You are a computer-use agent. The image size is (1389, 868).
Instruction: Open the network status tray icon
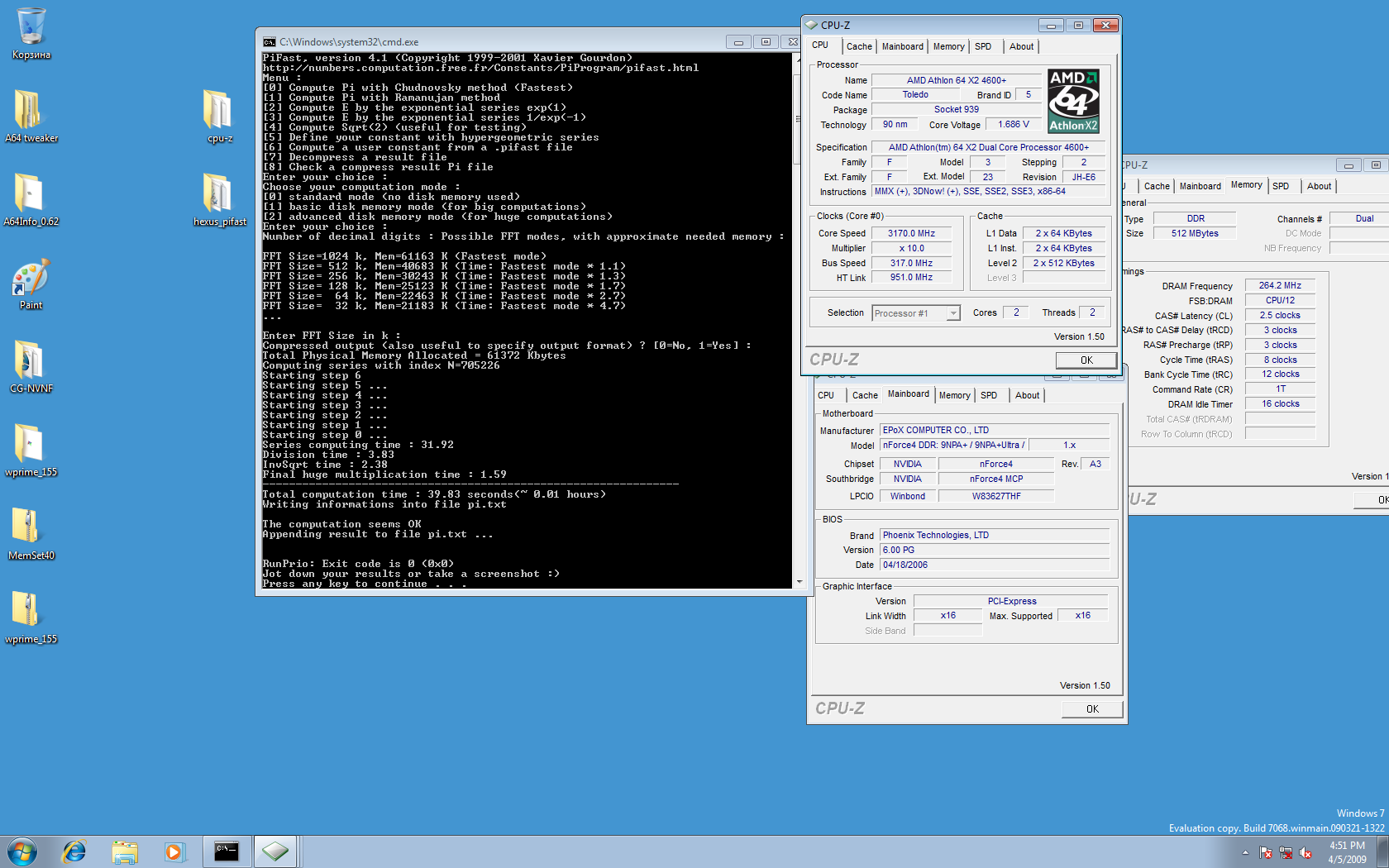tap(1286, 852)
